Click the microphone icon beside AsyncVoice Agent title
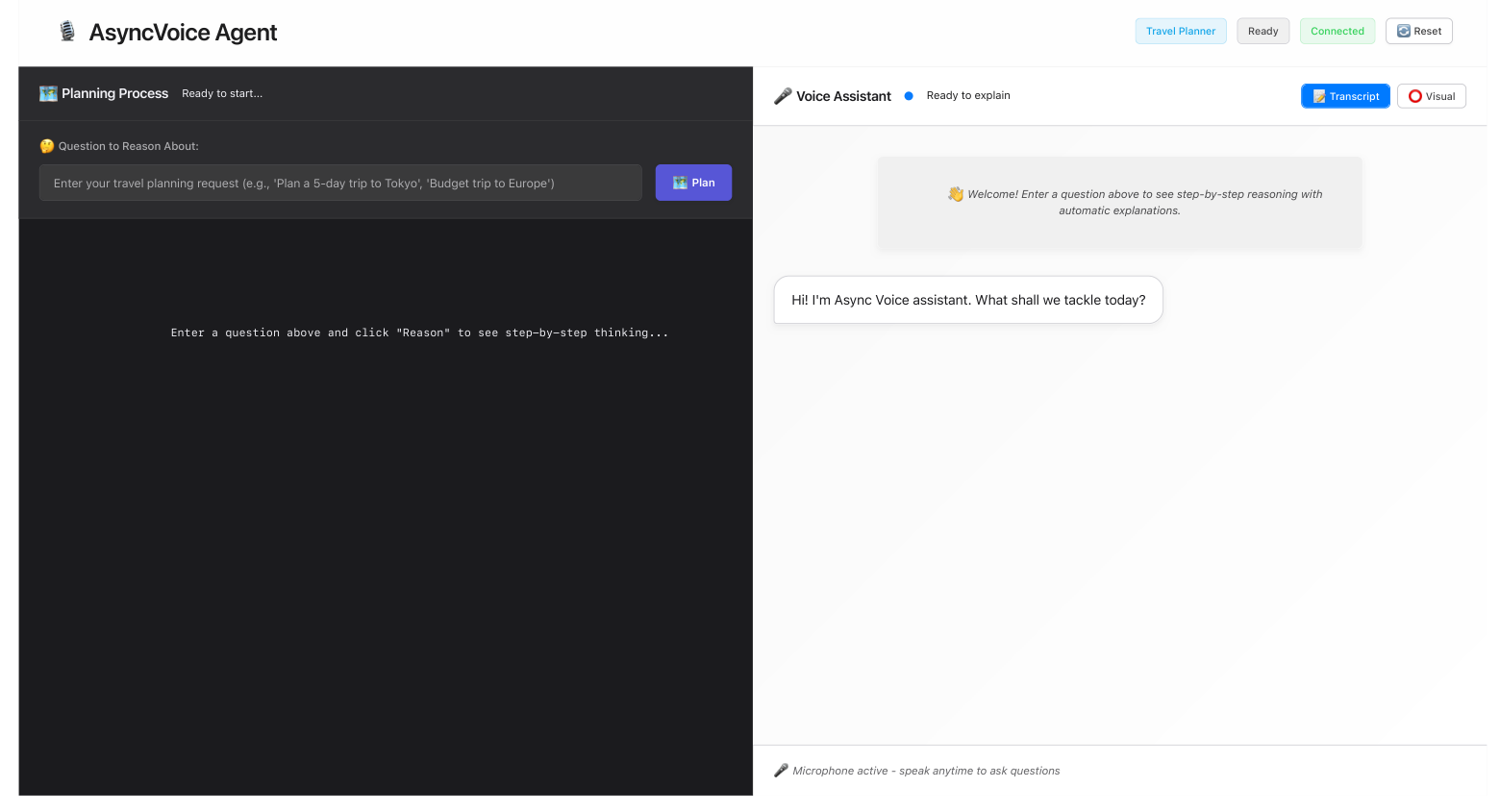Viewport: 1500px width, 812px height. [67, 30]
